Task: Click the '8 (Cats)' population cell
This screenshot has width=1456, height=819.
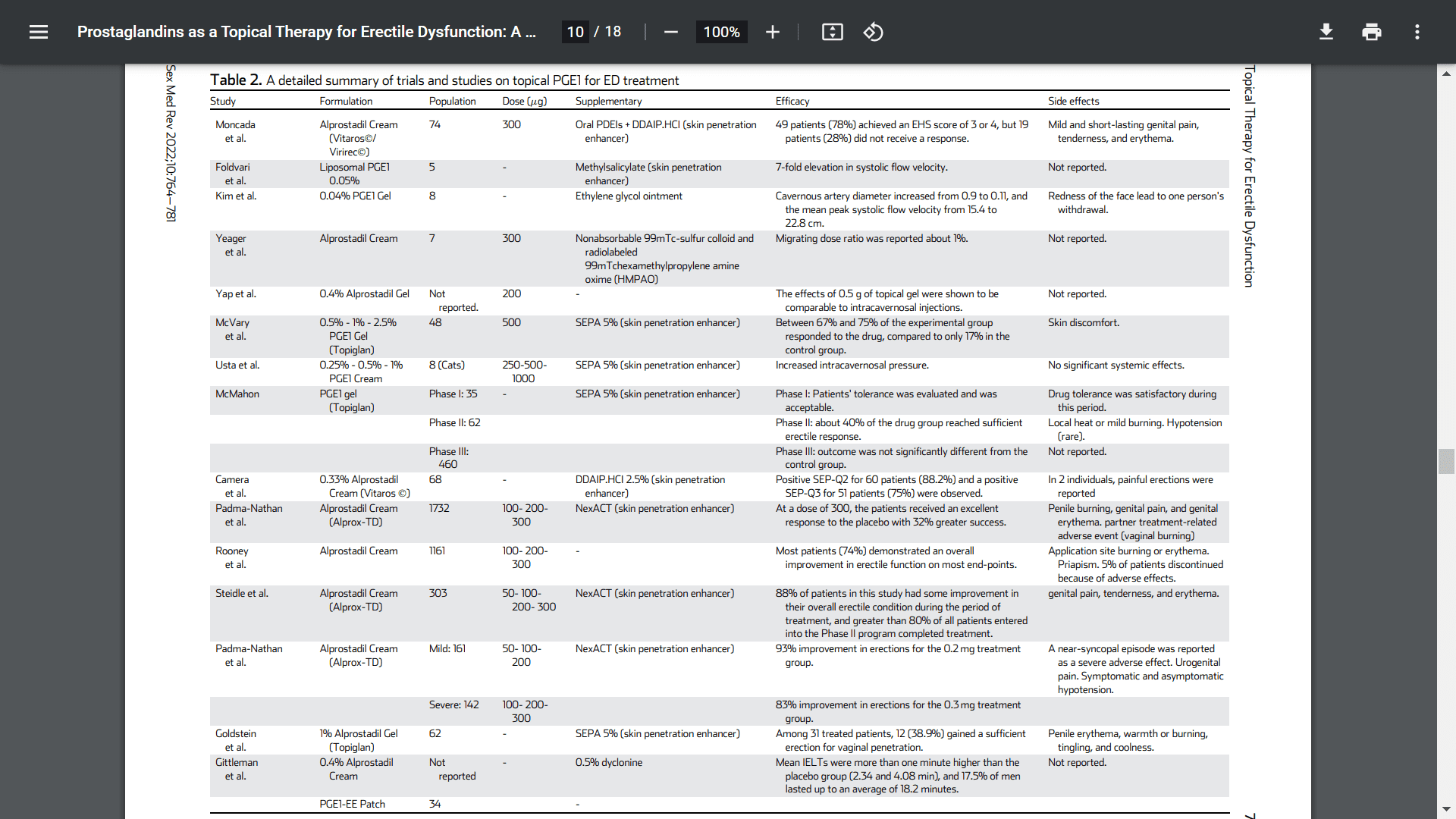Action: click(447, 365)
